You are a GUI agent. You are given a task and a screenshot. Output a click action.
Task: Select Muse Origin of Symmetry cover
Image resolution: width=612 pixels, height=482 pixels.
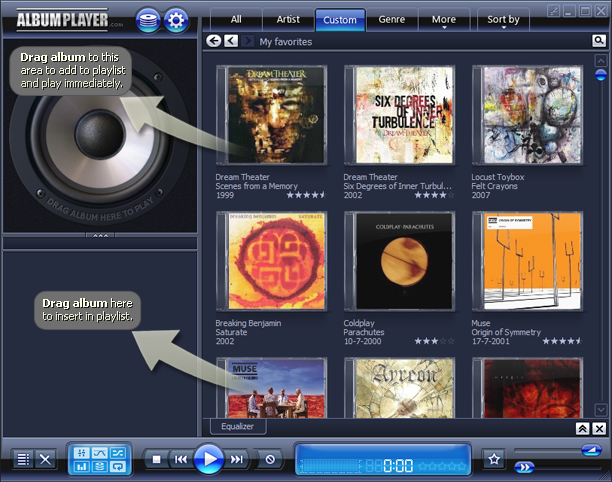[527, 261]
